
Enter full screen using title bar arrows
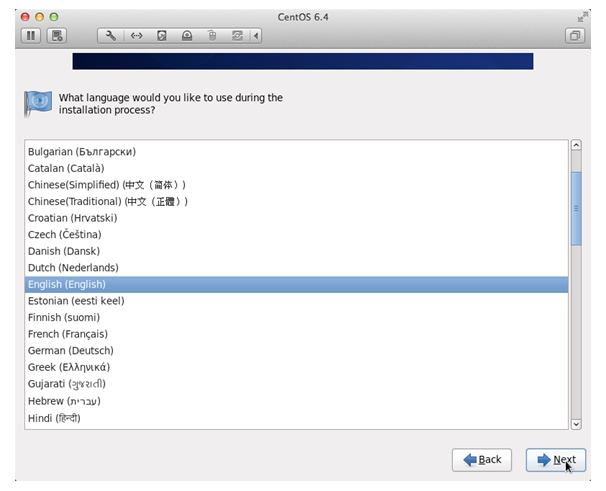(x=583, y=16)
